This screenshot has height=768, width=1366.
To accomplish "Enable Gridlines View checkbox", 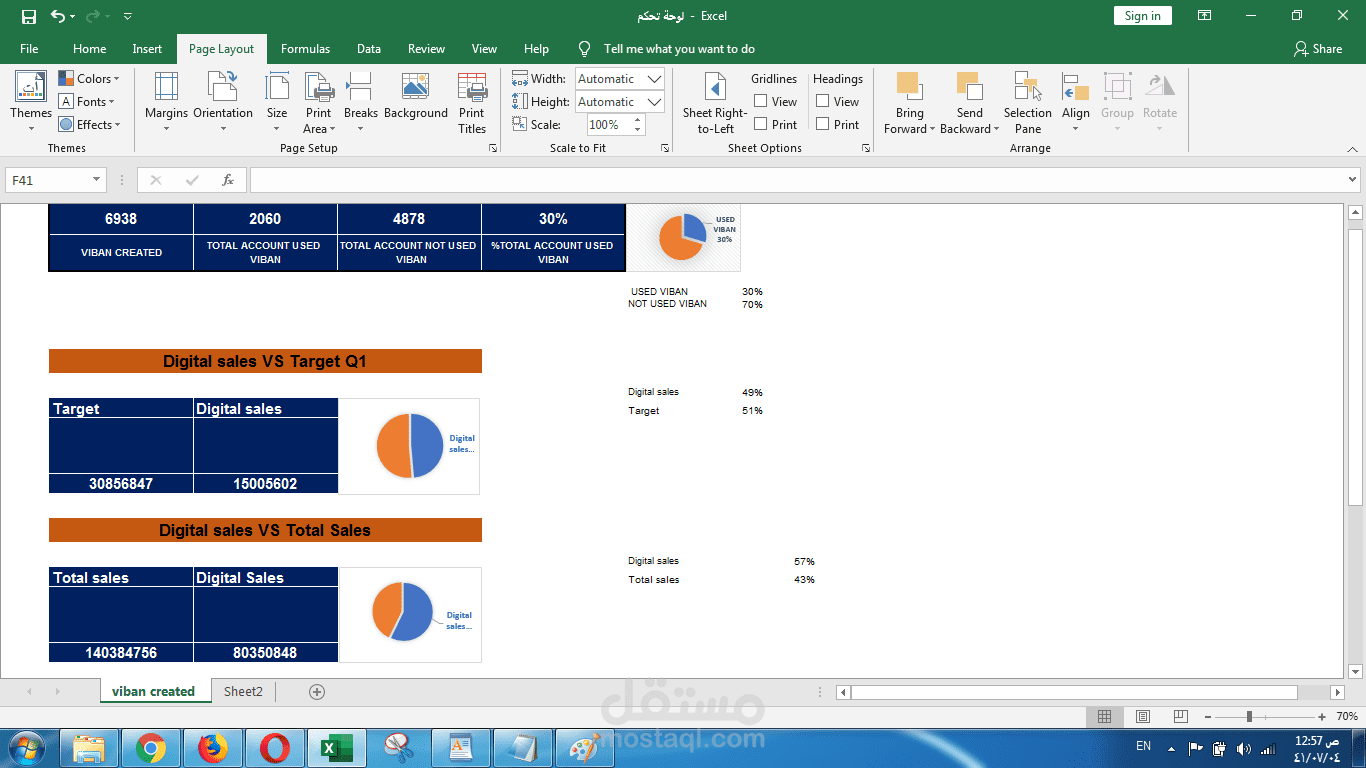I will coord(761,101).
